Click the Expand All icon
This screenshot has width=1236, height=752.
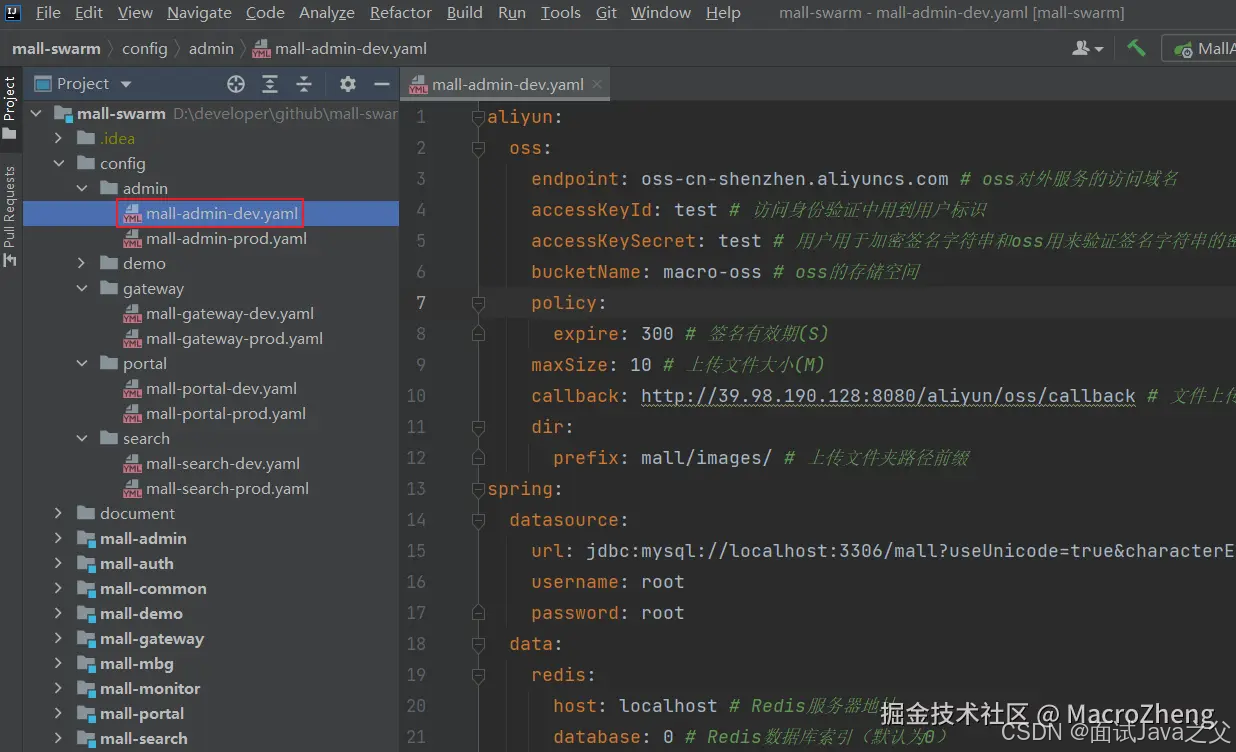point(270,84)
